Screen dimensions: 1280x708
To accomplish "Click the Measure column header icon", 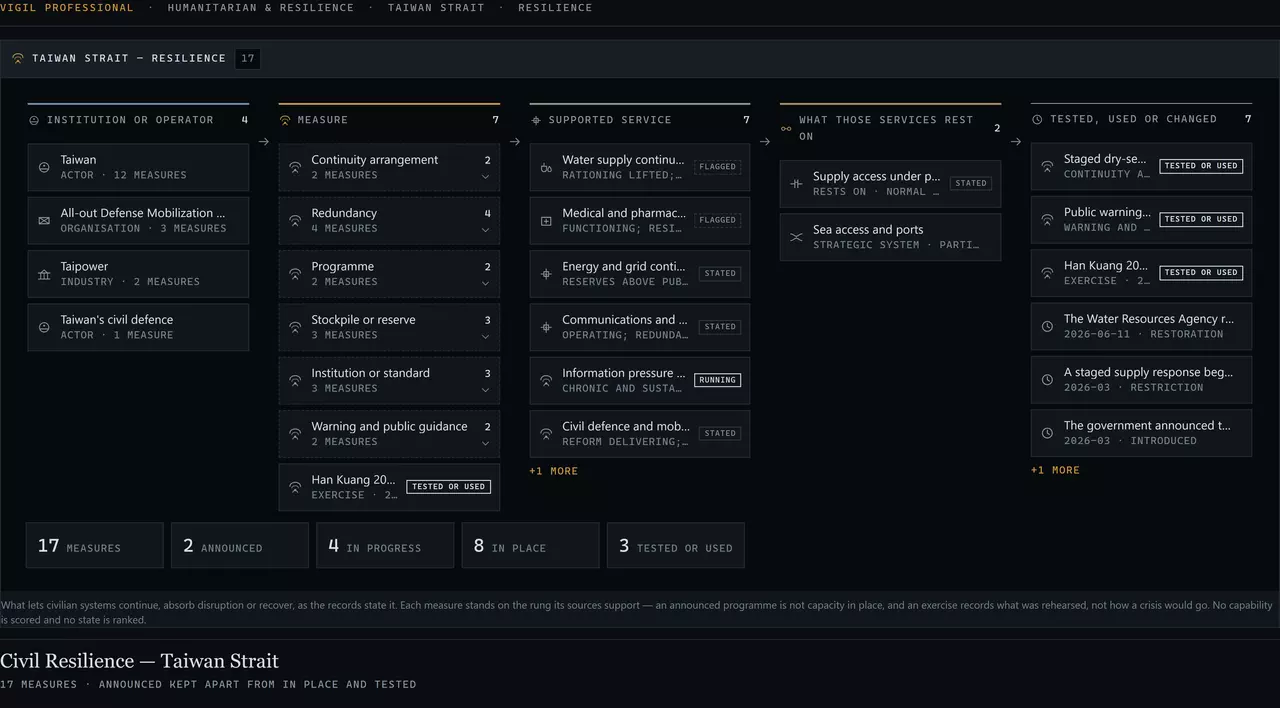I will (285, 120).
